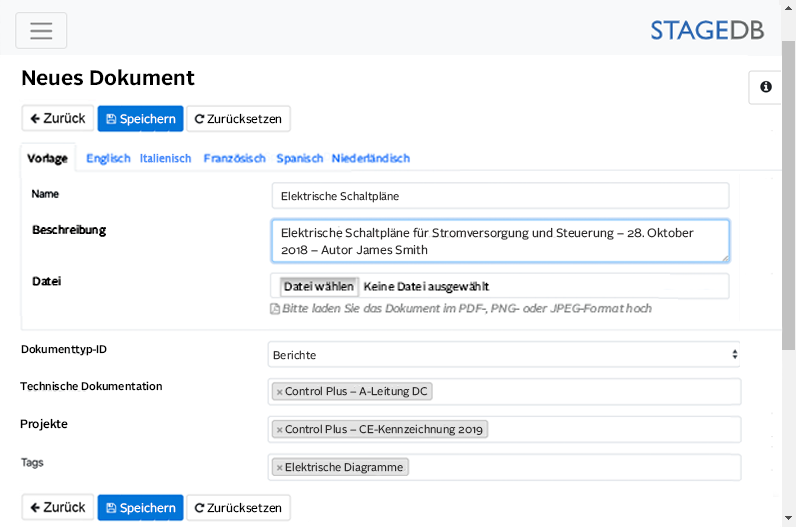This screenshot has width=796, height=527.
Task: Click the top Speichern save button
Action: point(140,119)
